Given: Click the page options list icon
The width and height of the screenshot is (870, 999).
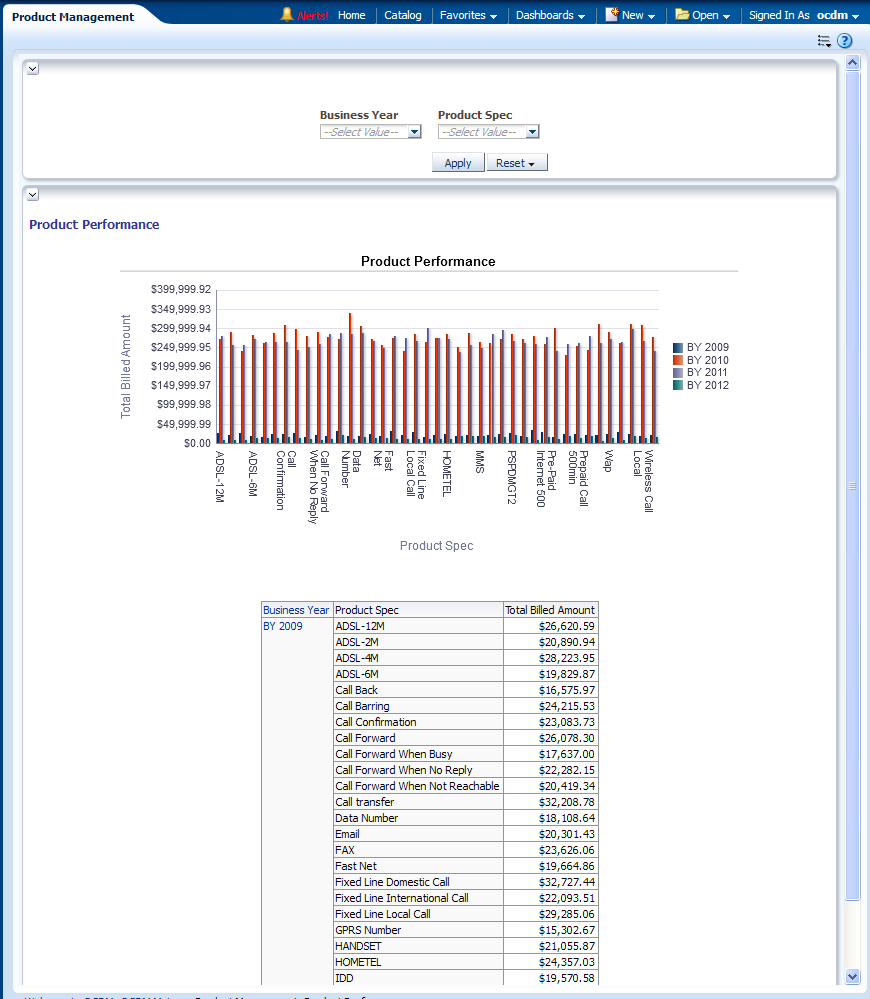Looking at the screenshot, I should click(824, 41).
